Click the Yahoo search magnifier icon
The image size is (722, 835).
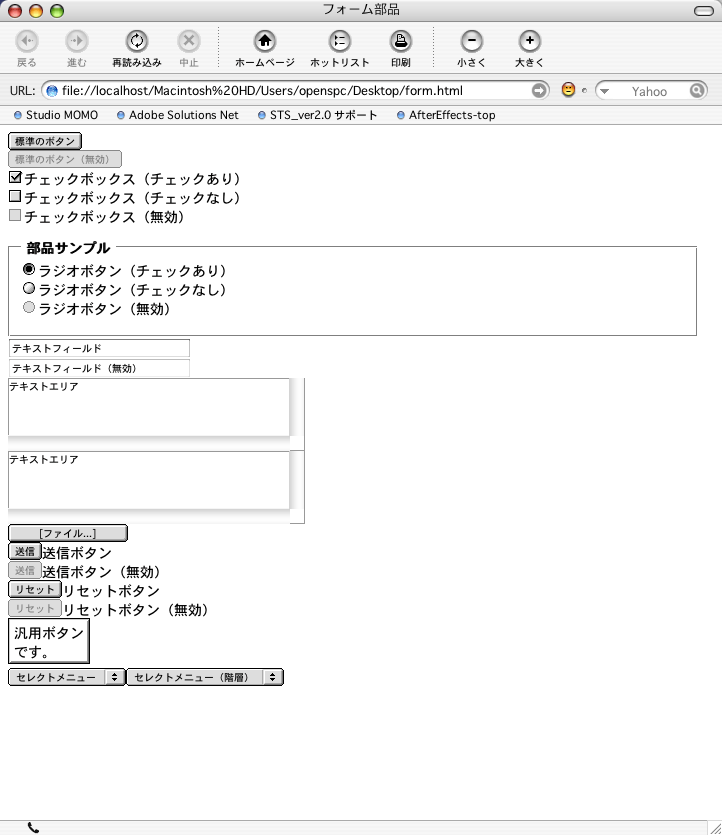[696, 91]
